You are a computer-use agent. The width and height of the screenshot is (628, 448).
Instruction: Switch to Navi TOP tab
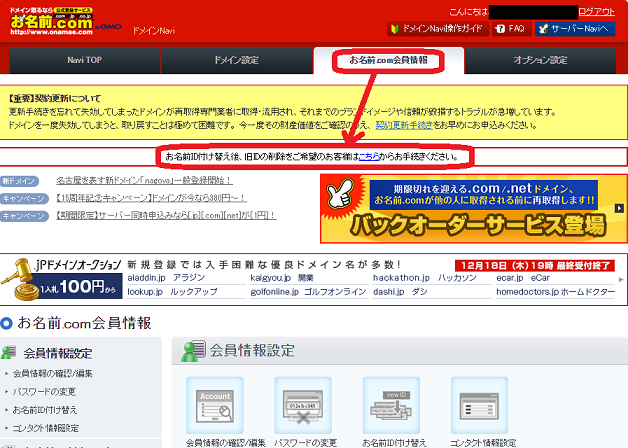85,60
